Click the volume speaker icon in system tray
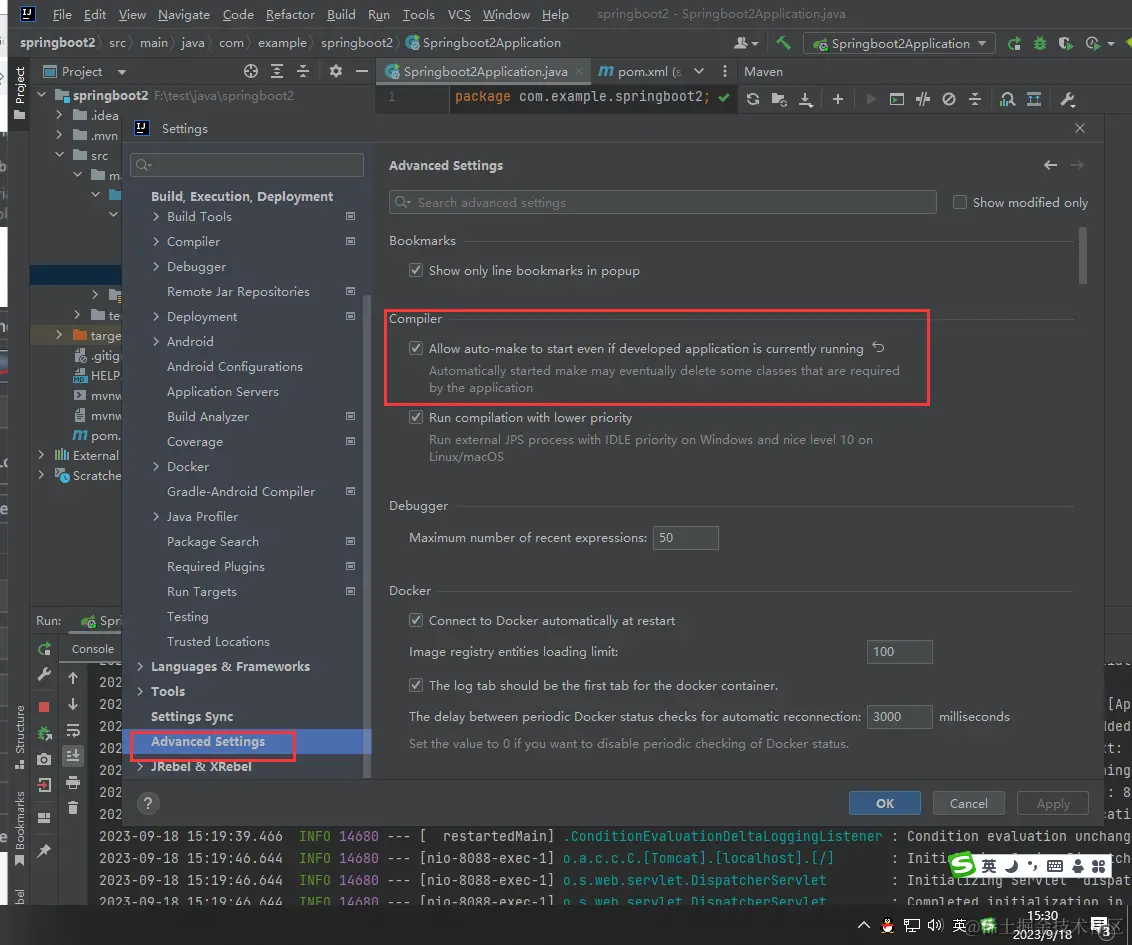Viewport: 1132px width, 945px height. point(935,926)
